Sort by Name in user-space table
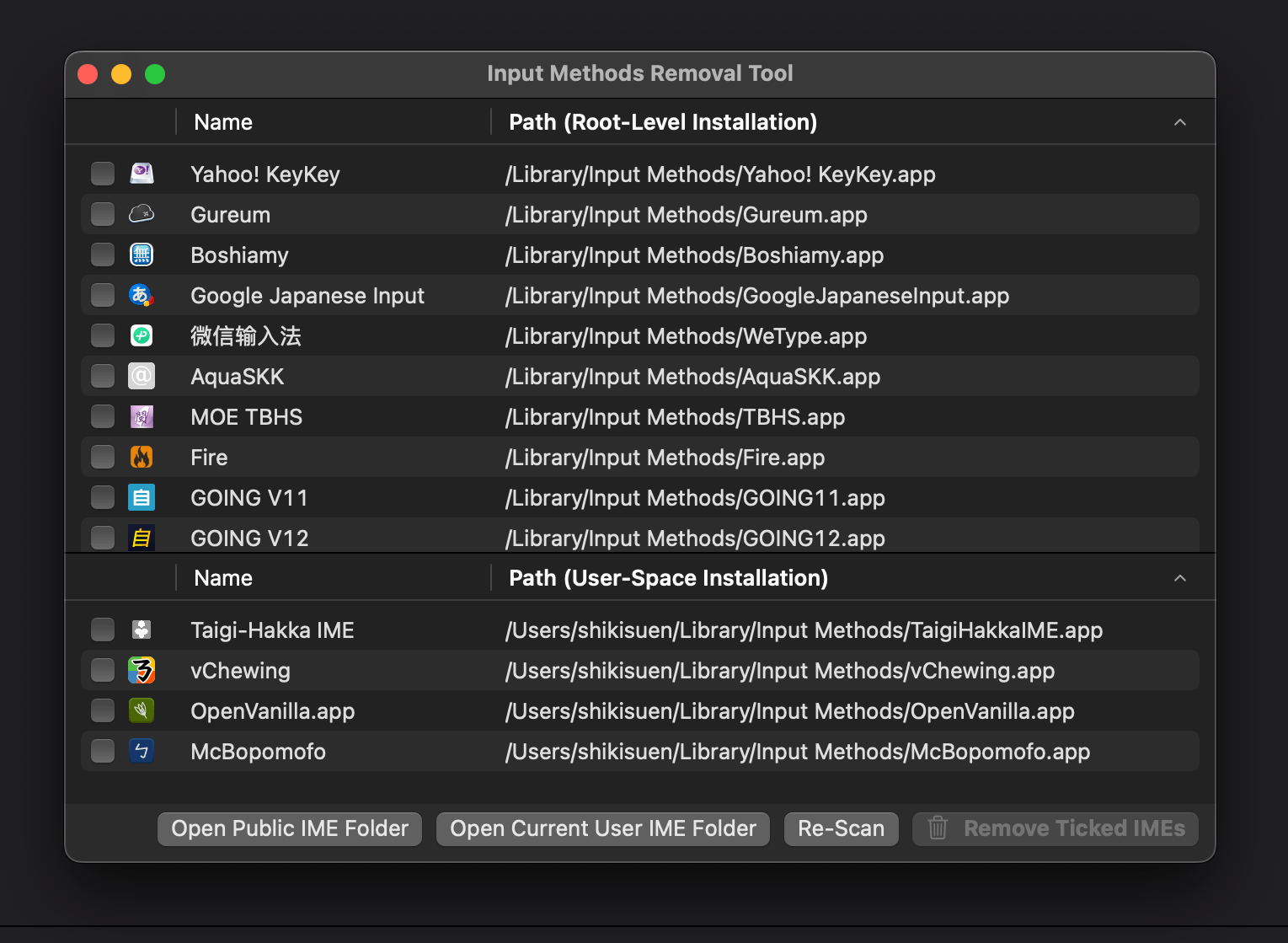 [223, 578]
